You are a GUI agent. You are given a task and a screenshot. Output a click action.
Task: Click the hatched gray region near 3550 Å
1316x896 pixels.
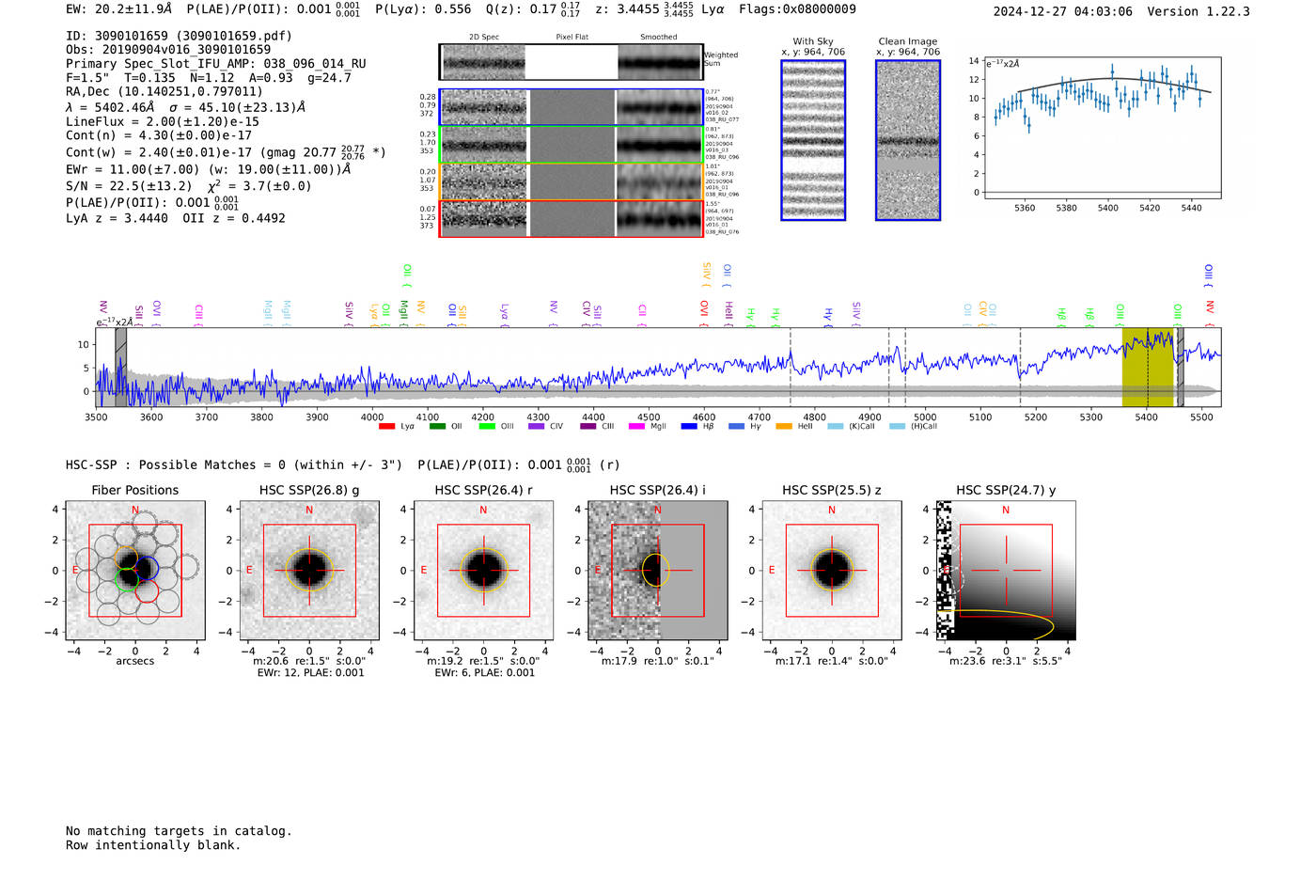click(120, 368)
